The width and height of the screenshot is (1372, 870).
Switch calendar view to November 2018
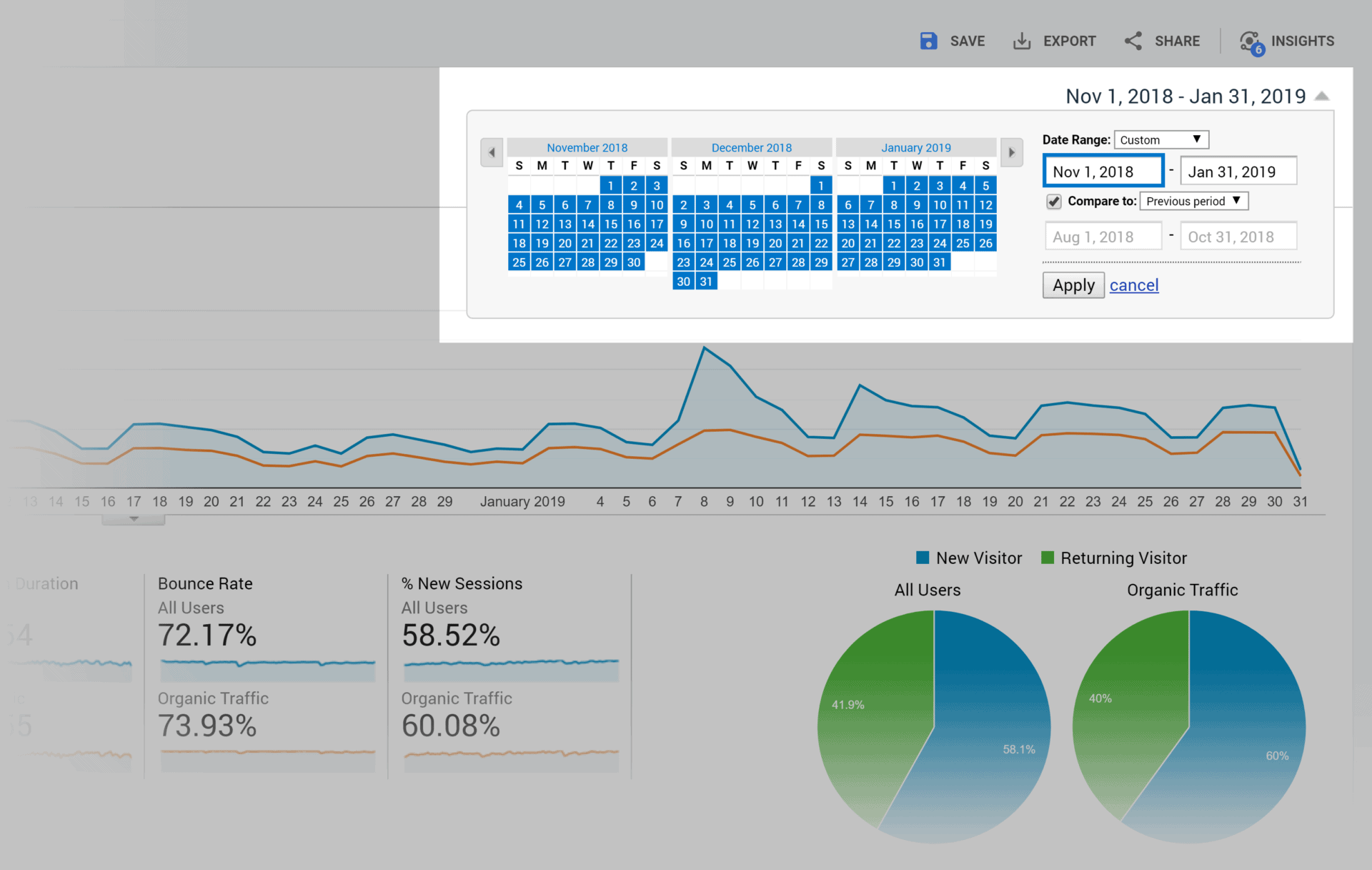coord(587,147)
